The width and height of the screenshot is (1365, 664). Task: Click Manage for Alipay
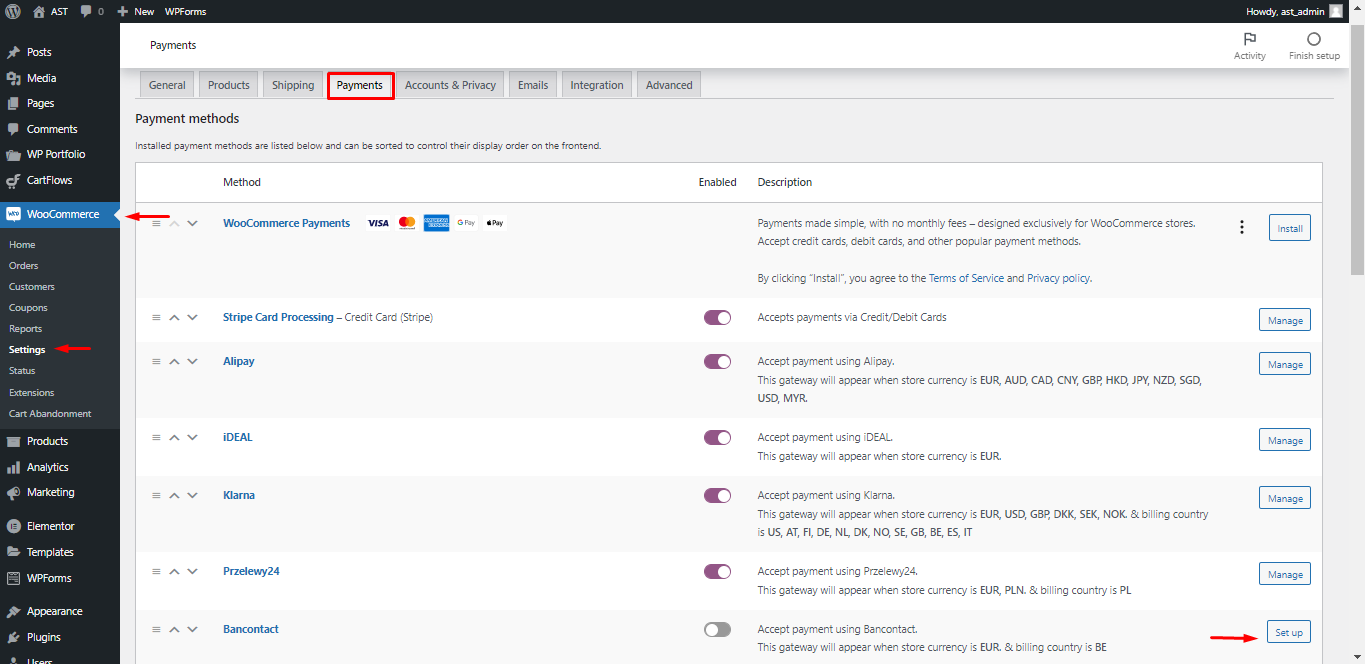tap(1285, 364)
